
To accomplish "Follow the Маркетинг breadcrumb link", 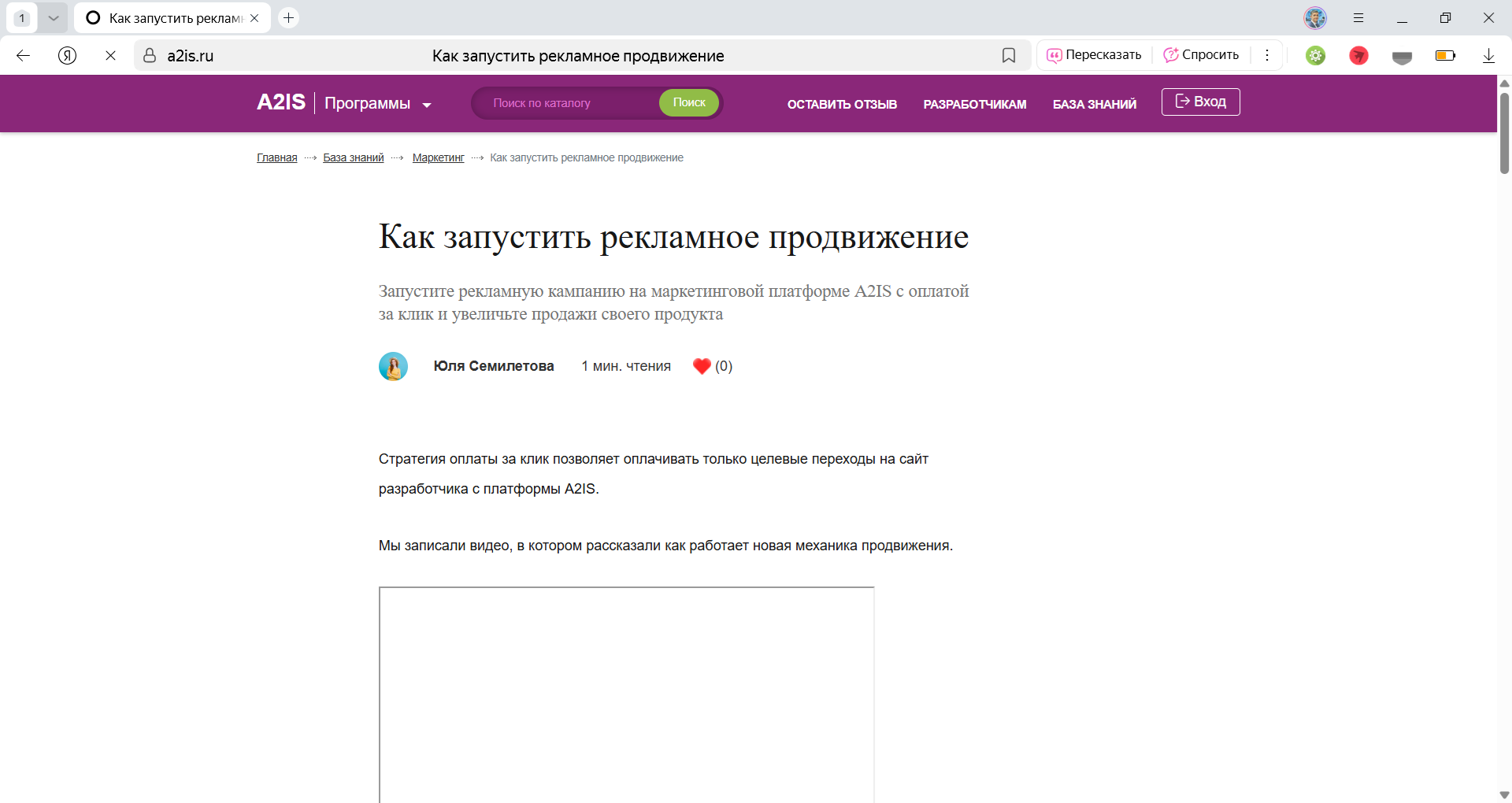I will [x=438, y=157].
